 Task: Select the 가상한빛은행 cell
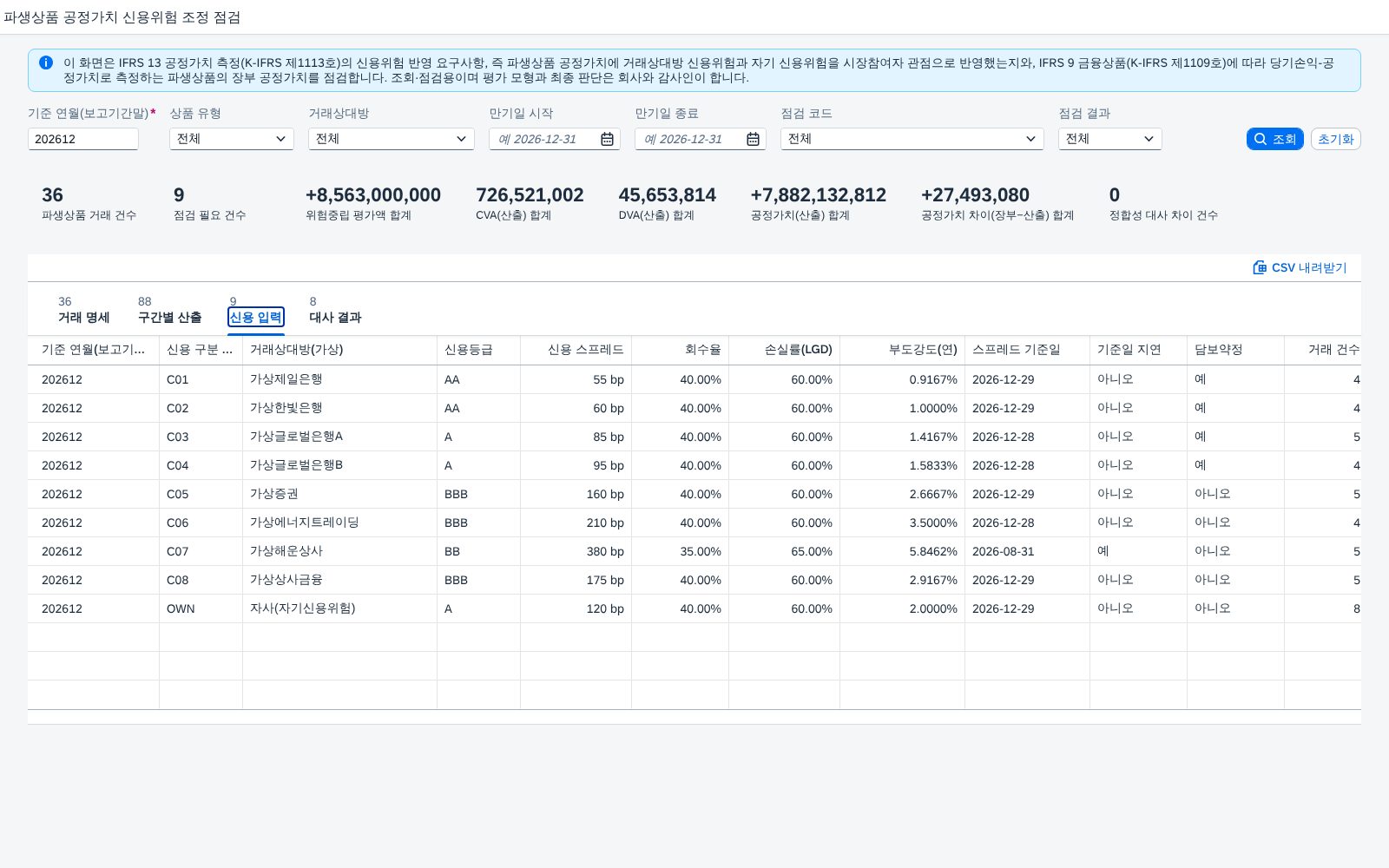click(x=340, y=408)
